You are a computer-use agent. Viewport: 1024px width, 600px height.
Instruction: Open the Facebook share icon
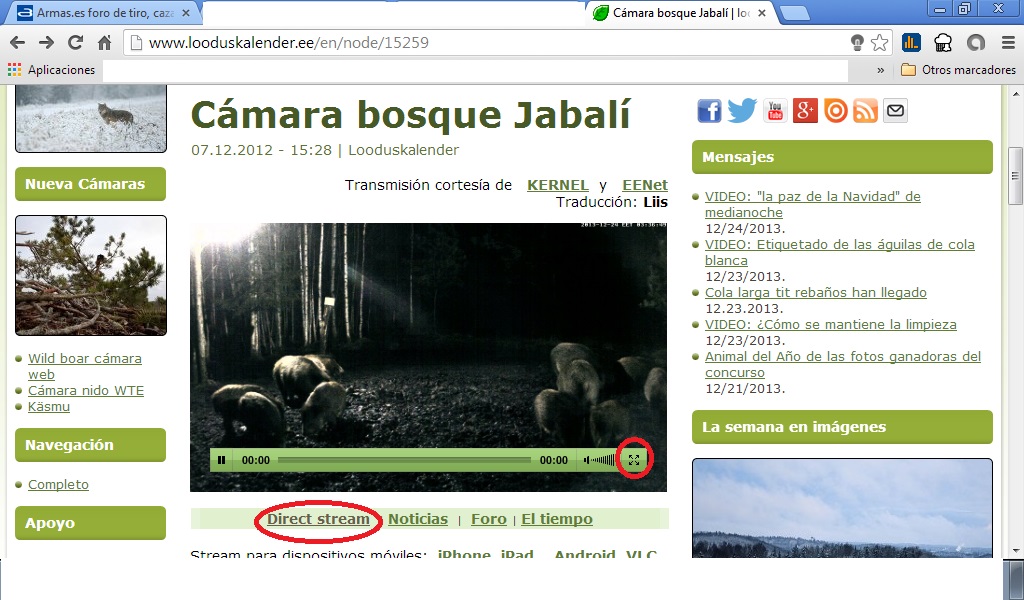709,111
